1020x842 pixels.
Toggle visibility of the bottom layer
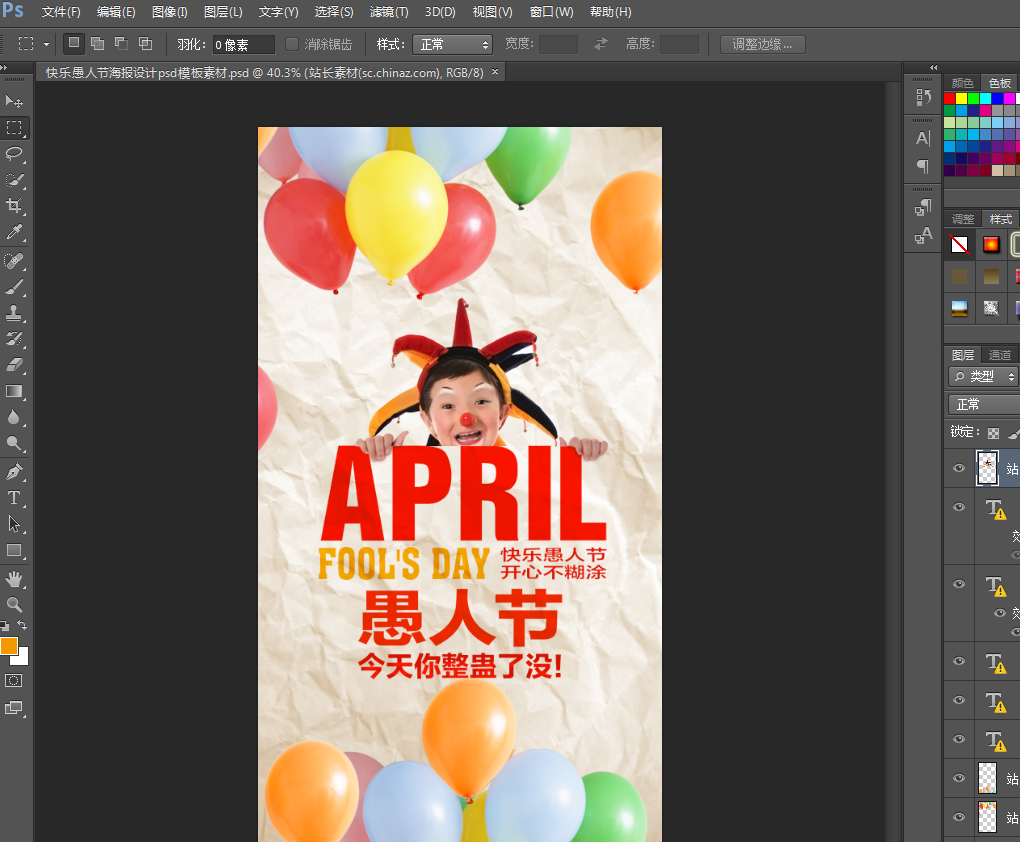pyautogui.click(x=959, y=816)
